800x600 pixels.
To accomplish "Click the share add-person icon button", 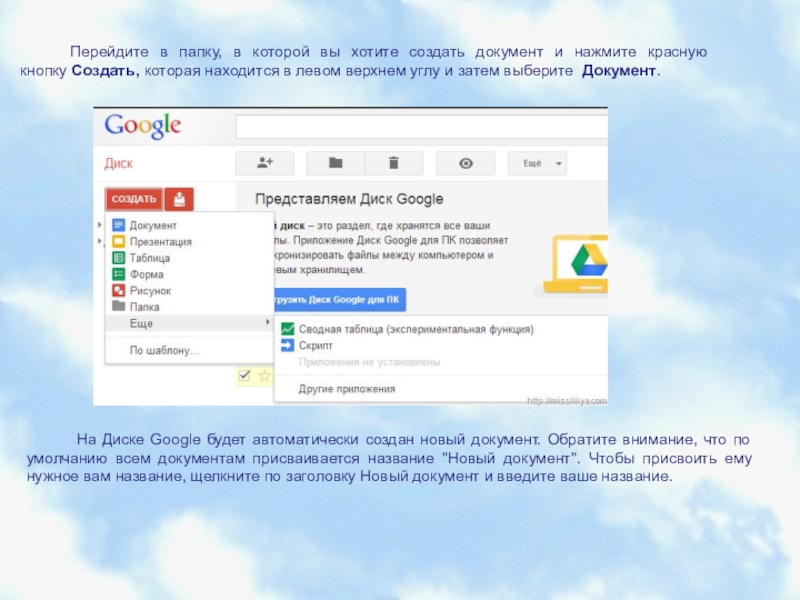I will 265,163.
